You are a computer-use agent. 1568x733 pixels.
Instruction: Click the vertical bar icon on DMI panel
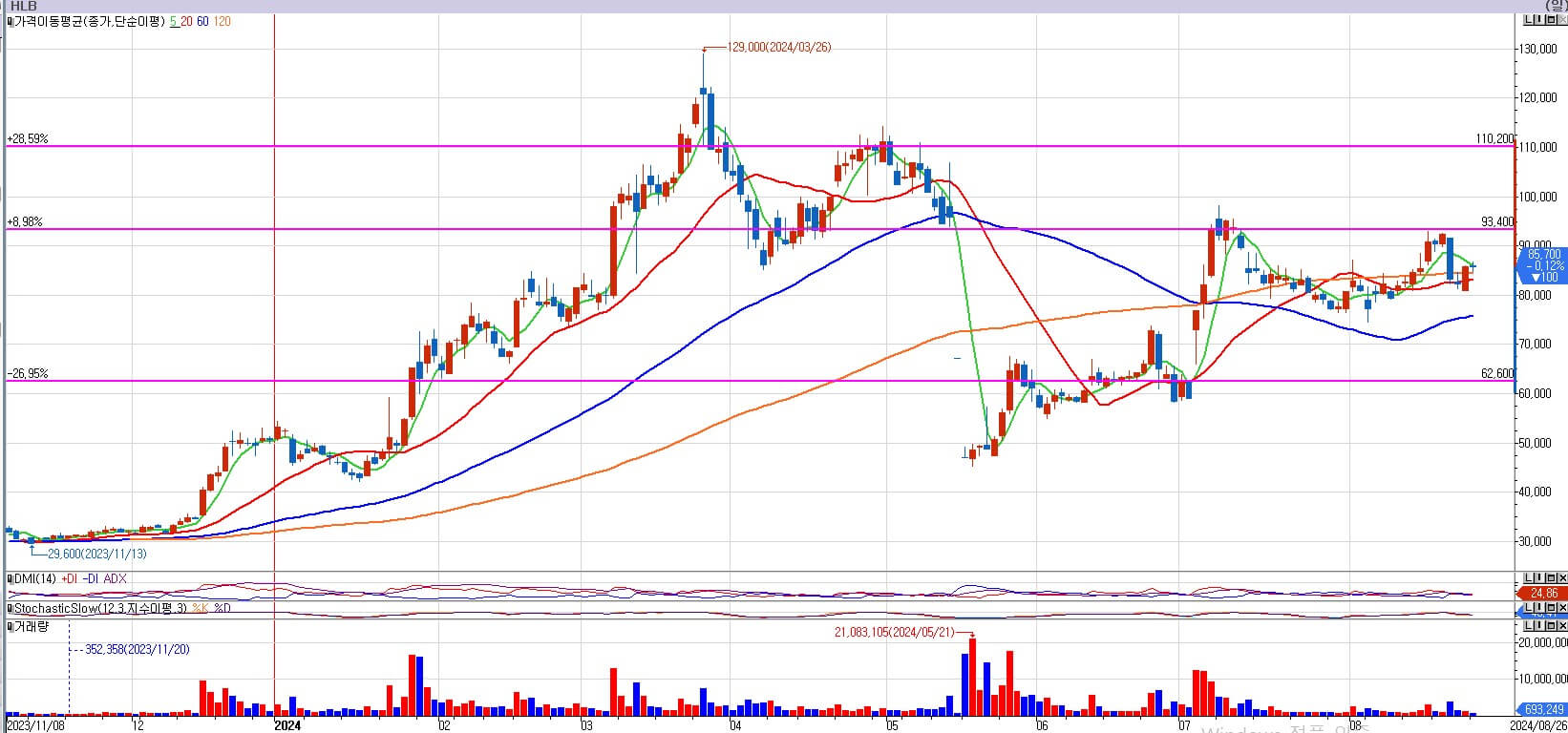click(x=1539, y=578)
